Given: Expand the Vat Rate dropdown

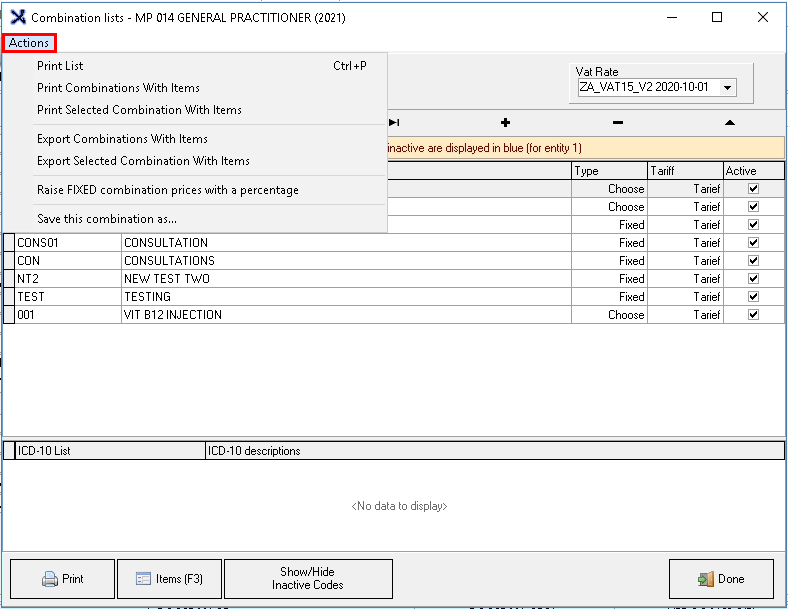Looking at the screenshot, I should 727,88.
